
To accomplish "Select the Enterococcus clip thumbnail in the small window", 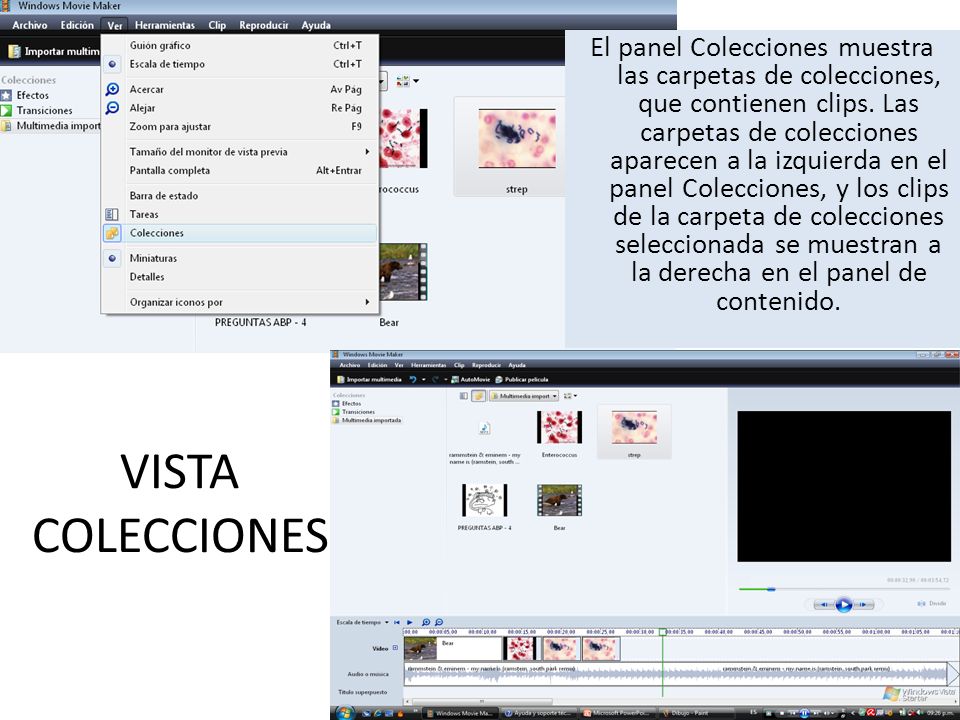I will coord(560,427).
